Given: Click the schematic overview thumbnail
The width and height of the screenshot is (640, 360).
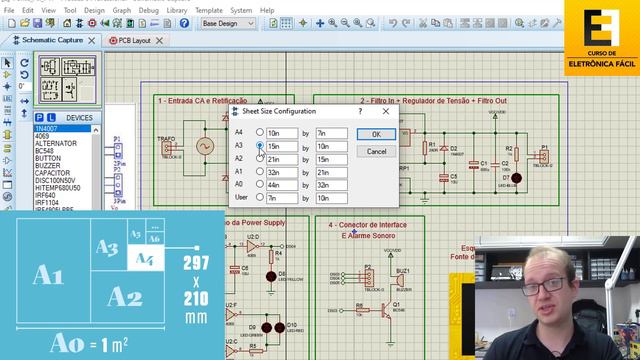Looking at the screenshot, I should click(x=68, y=79).
